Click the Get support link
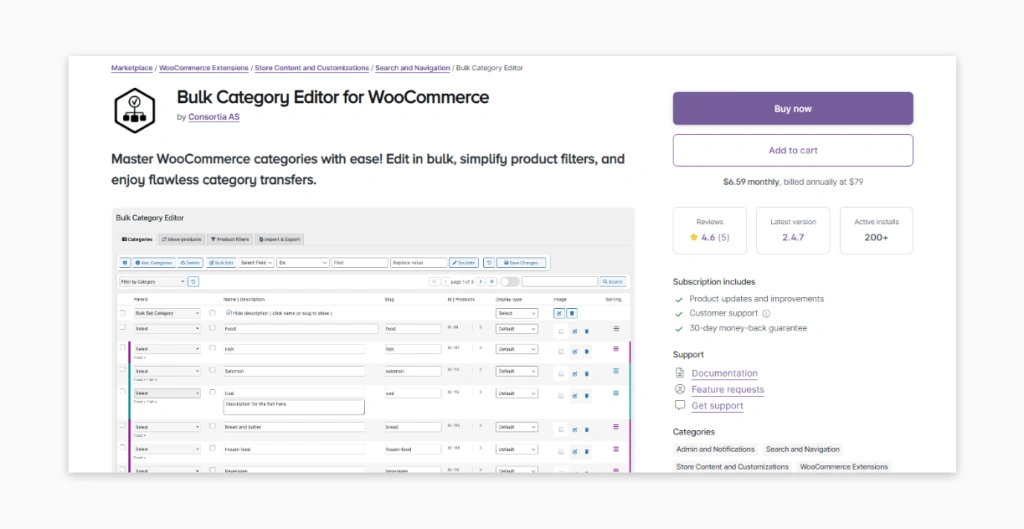 pyautogui.click(x=717, y=406)
